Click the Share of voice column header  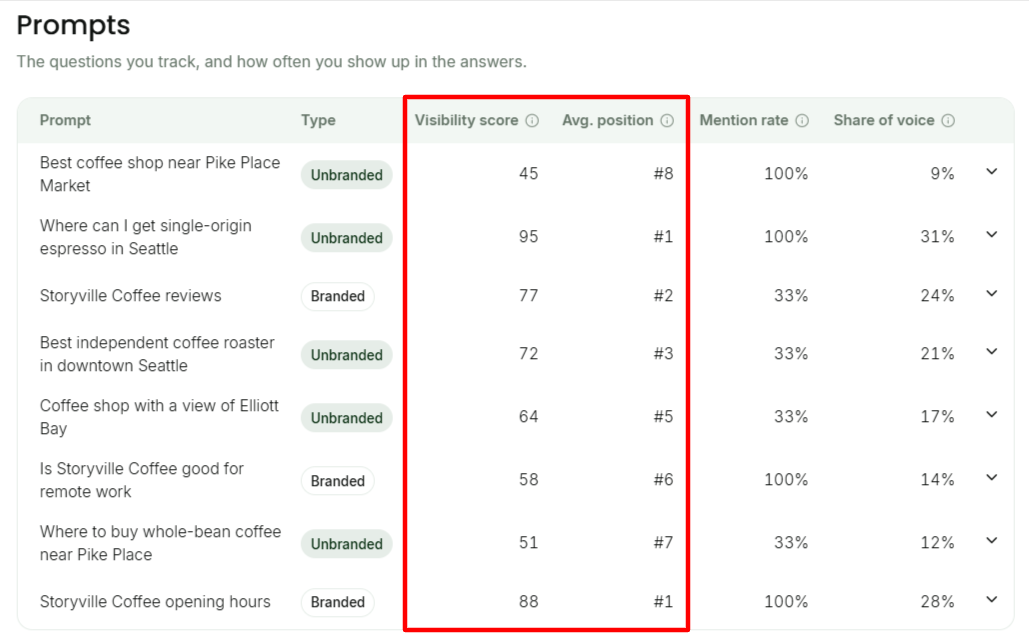pyautogui.click(x=884, y=121)
